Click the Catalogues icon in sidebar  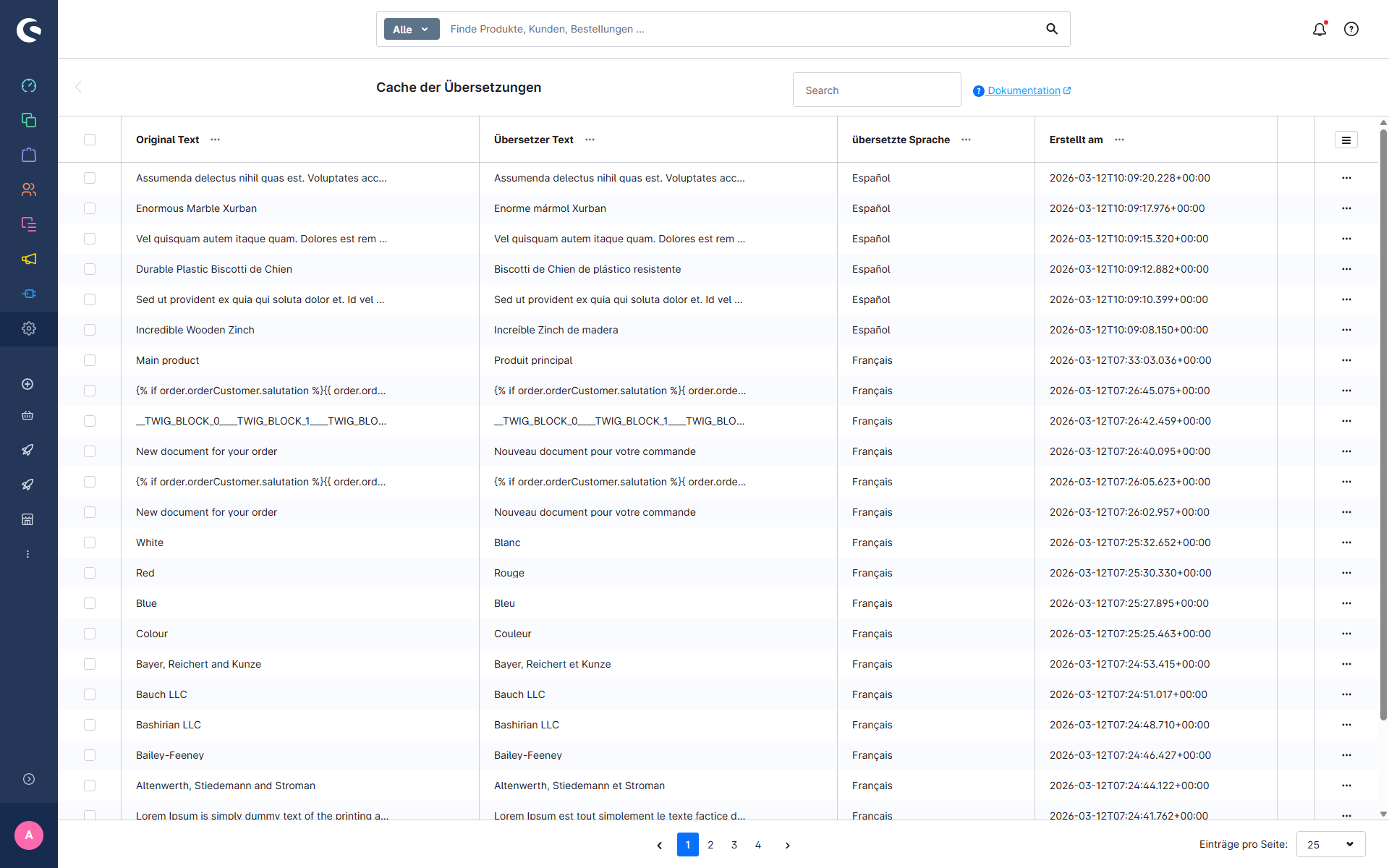coord(29,120)
